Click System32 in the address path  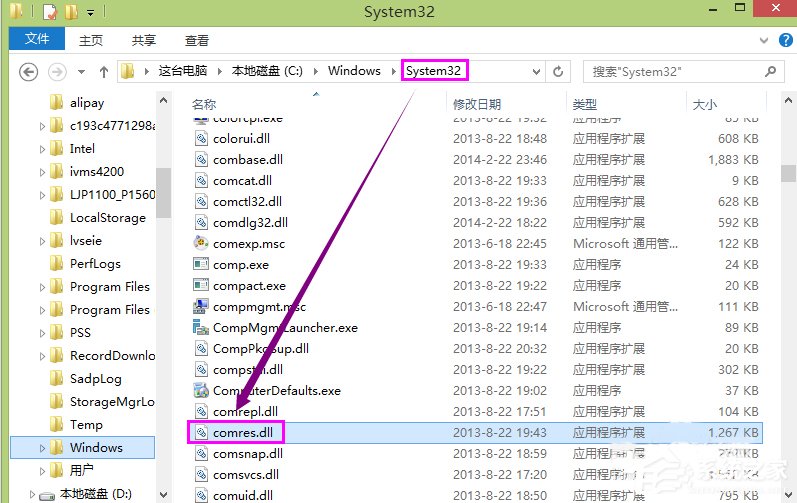434,71
